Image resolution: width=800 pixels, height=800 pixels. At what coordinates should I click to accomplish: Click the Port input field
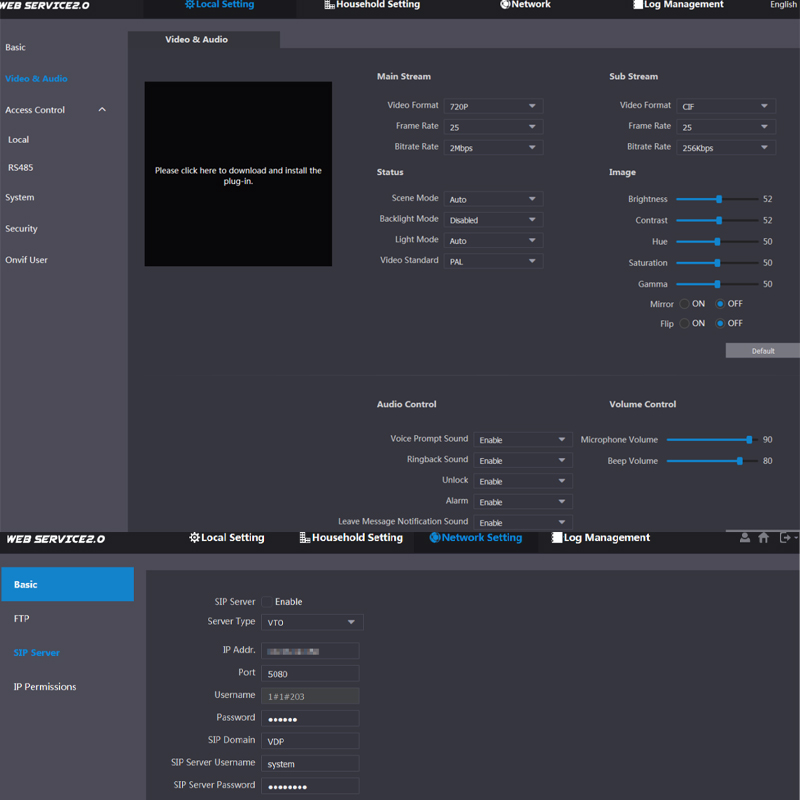point(310,673)
